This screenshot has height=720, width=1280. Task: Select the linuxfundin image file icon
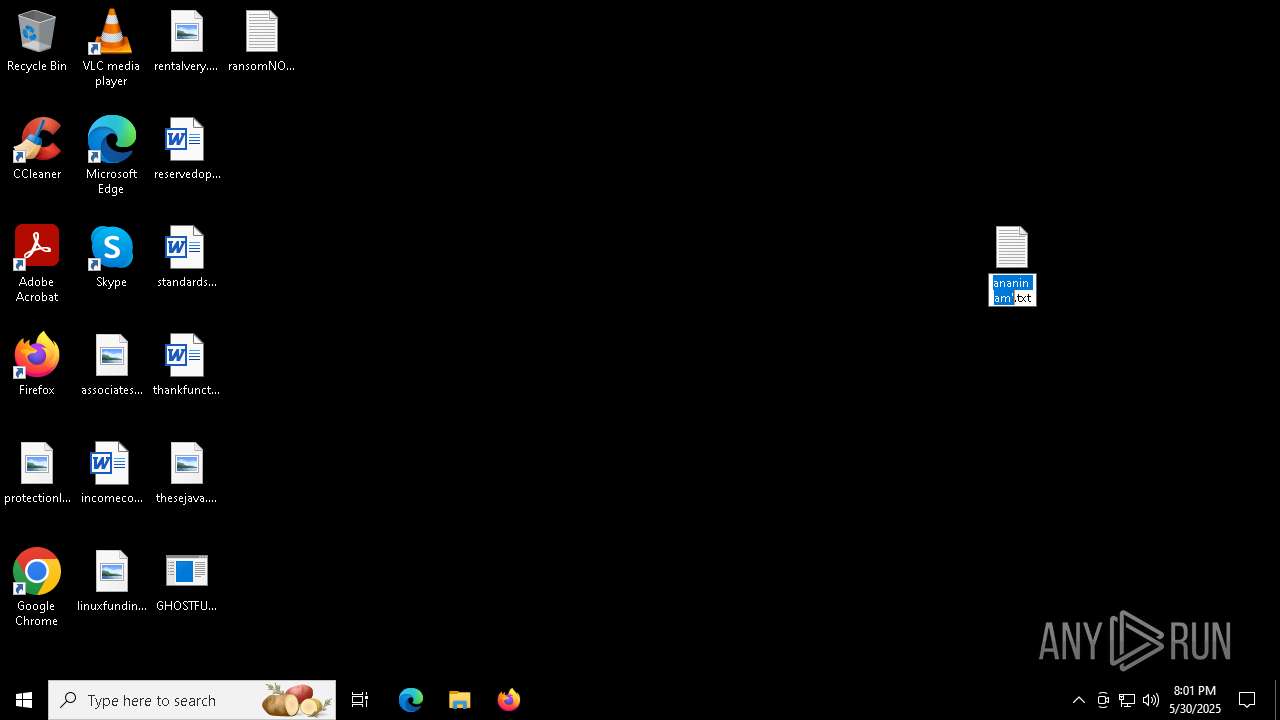click(111, 582)
